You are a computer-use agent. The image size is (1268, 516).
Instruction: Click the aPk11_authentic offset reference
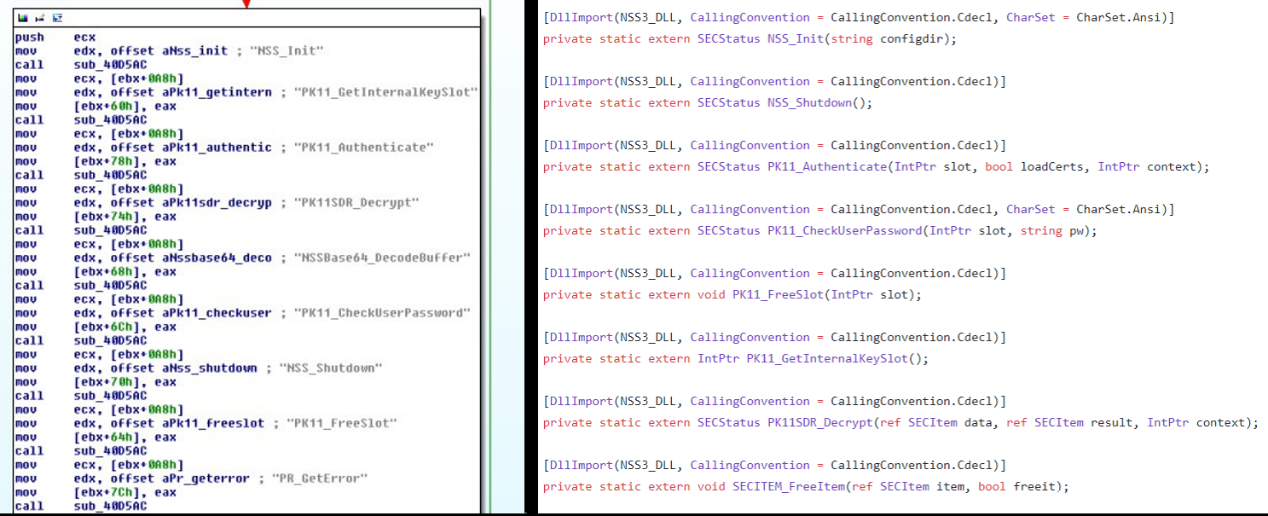(x=229, y=147)
